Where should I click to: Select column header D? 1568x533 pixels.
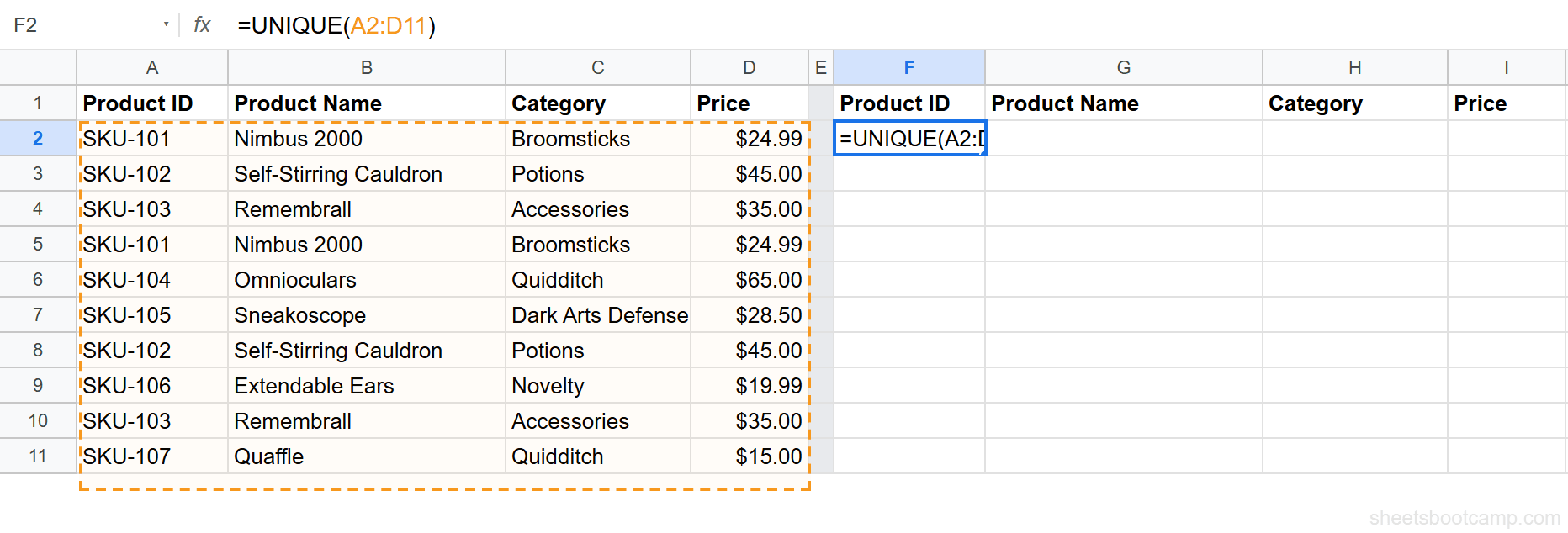[748, 67]
